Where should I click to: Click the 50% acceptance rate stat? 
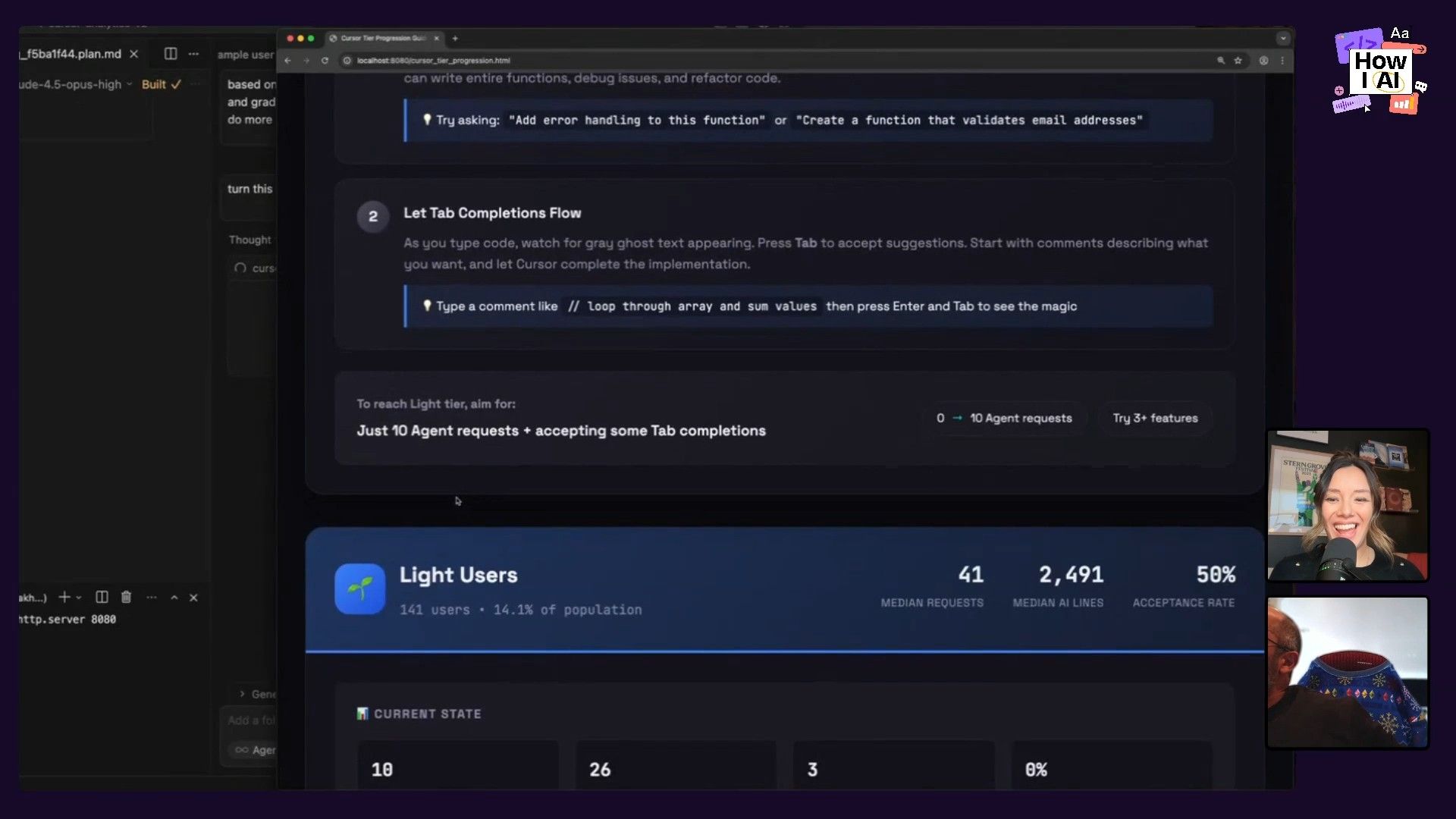[1216, 575]
